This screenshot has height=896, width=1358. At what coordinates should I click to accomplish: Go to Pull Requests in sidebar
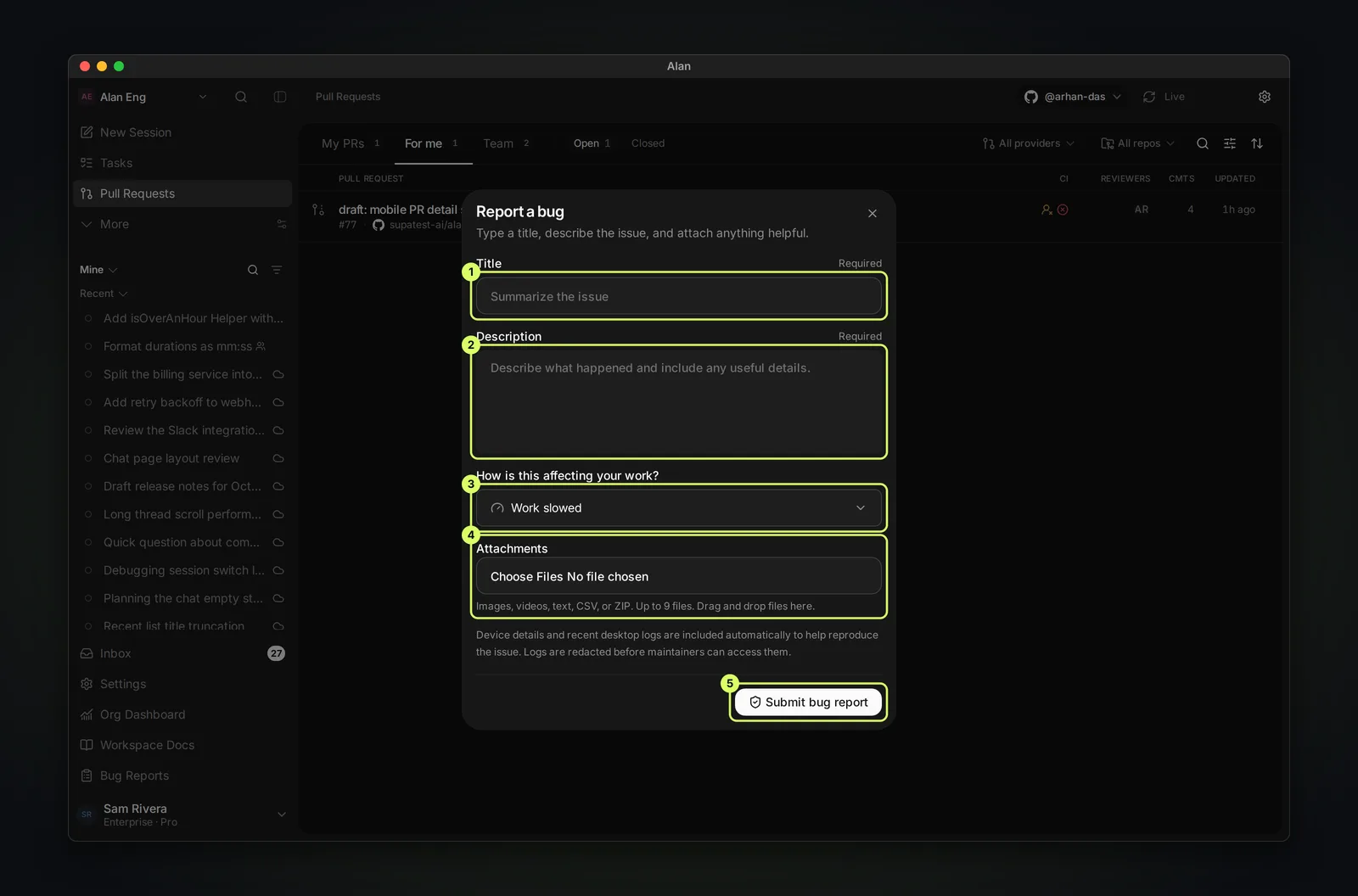pyautogui.click(x=182, y=193)
